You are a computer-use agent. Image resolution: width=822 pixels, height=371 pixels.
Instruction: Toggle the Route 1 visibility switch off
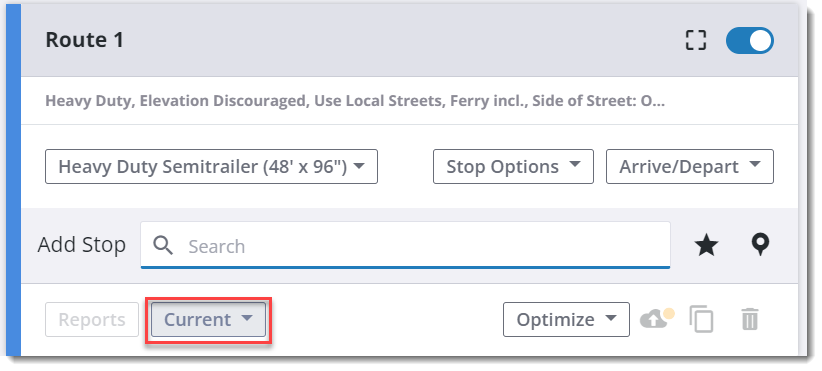pyautogui.click(x=749, y=41)
